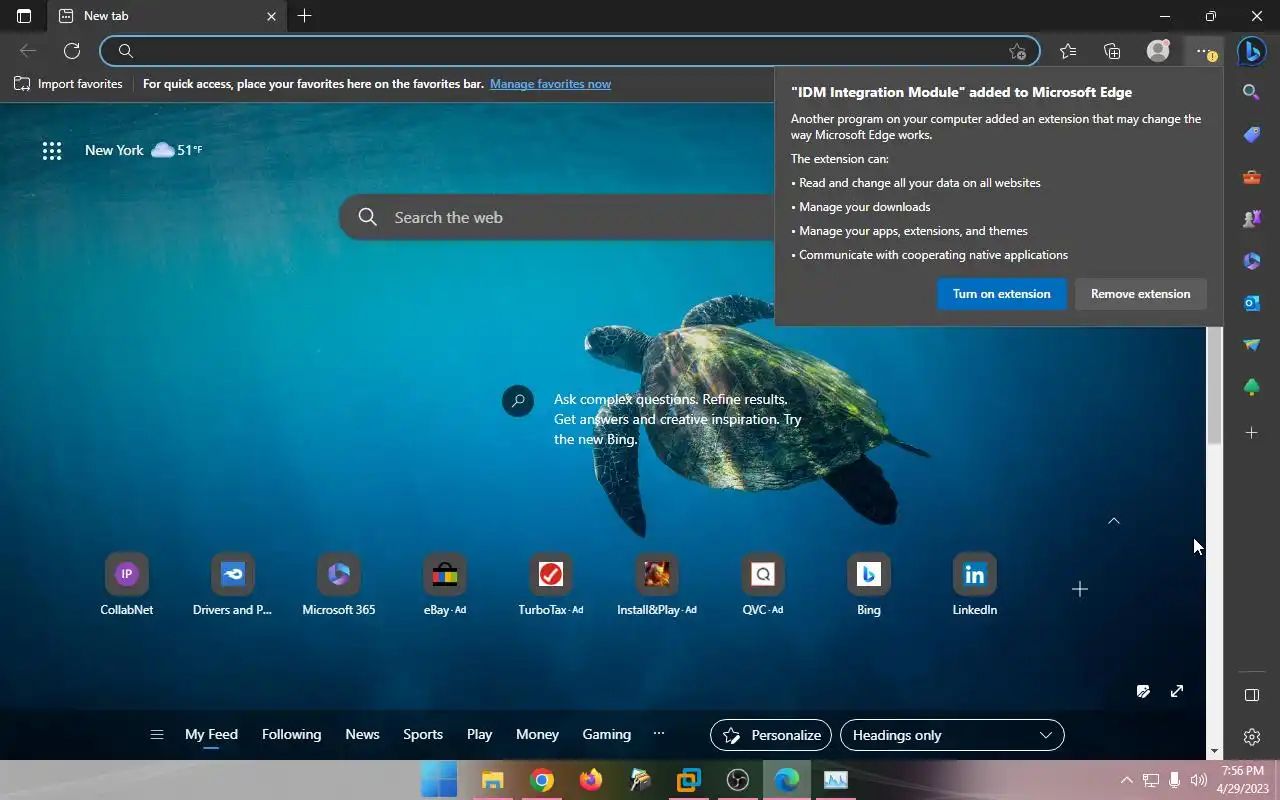Viewport: 1280px width, 800px height.
Task: Open the profile avatar
Action: click(1158, 51)
